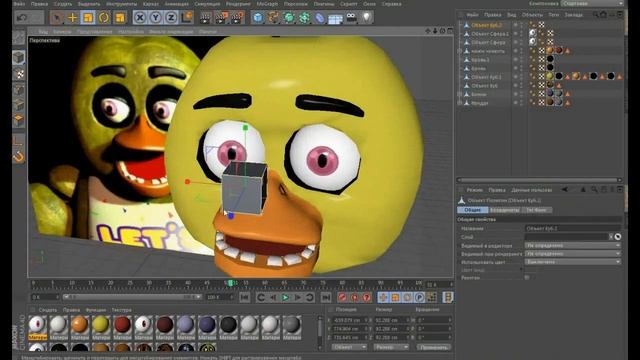The width and height of the screenshot is (640, 360).
Task: Switch to the Общие attribute tab
Action: [473, 210]
